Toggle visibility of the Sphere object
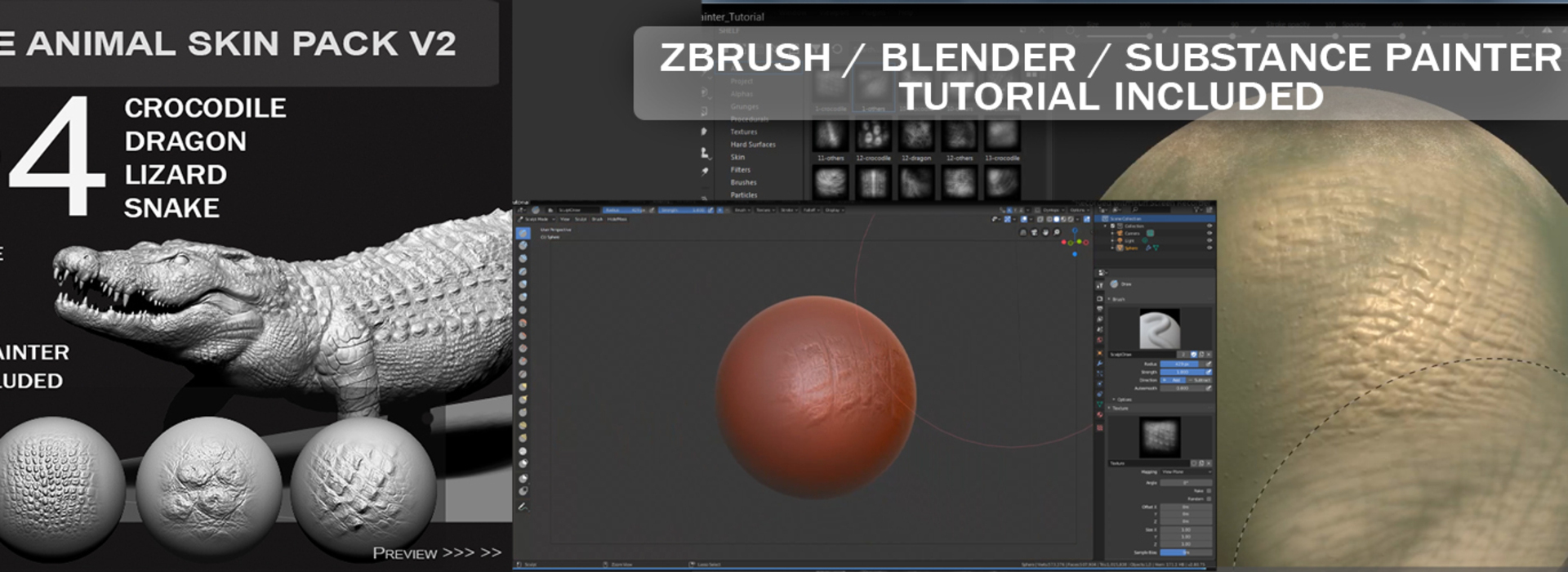This screenshot has width=1568, height=572. tap(1209, 248)
